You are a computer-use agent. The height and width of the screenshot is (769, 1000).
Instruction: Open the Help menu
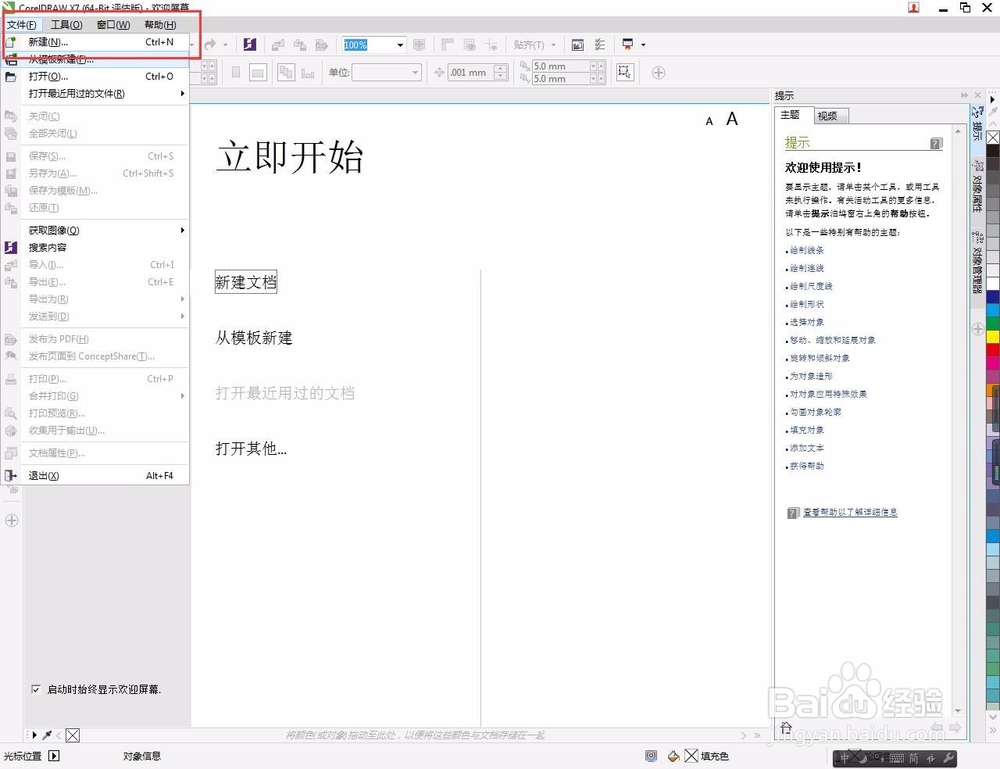click(x=160, y=24)
